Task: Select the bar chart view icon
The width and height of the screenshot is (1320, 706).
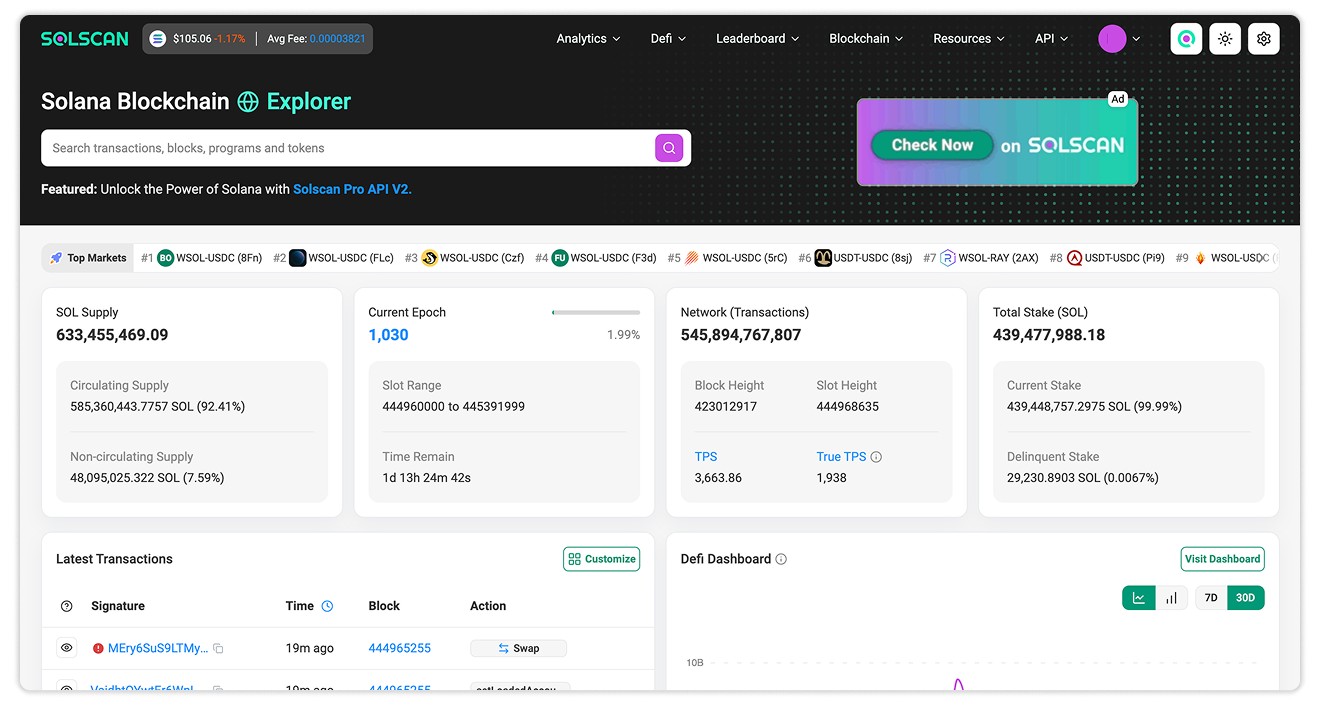Action: pyautogui.click(x=1171, y=598)
